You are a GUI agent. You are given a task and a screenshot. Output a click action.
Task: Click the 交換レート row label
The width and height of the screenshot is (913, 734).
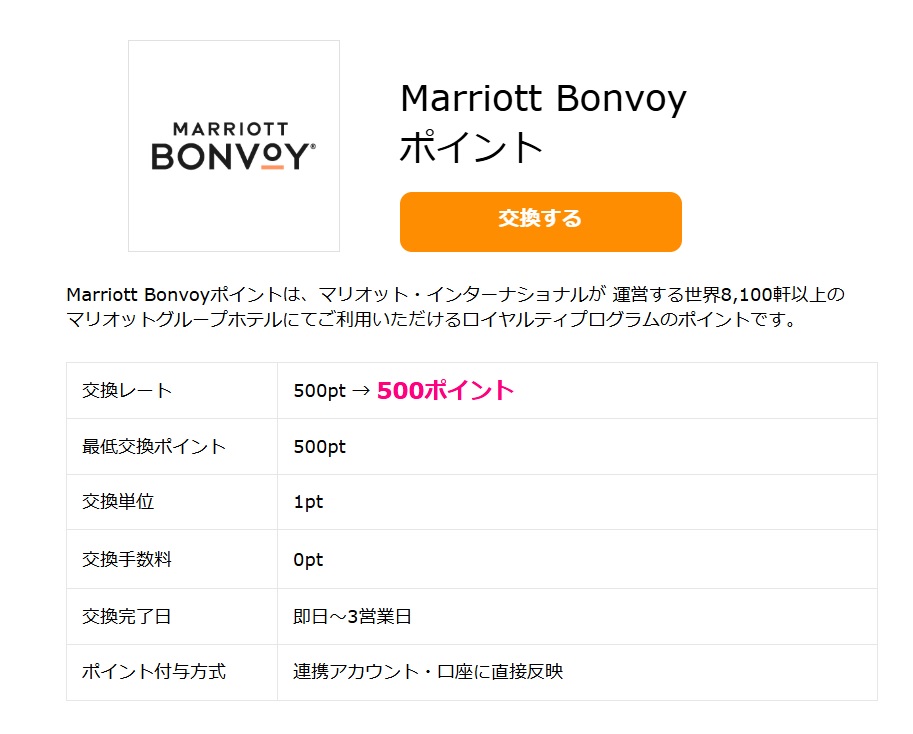[x=127, y=391]
